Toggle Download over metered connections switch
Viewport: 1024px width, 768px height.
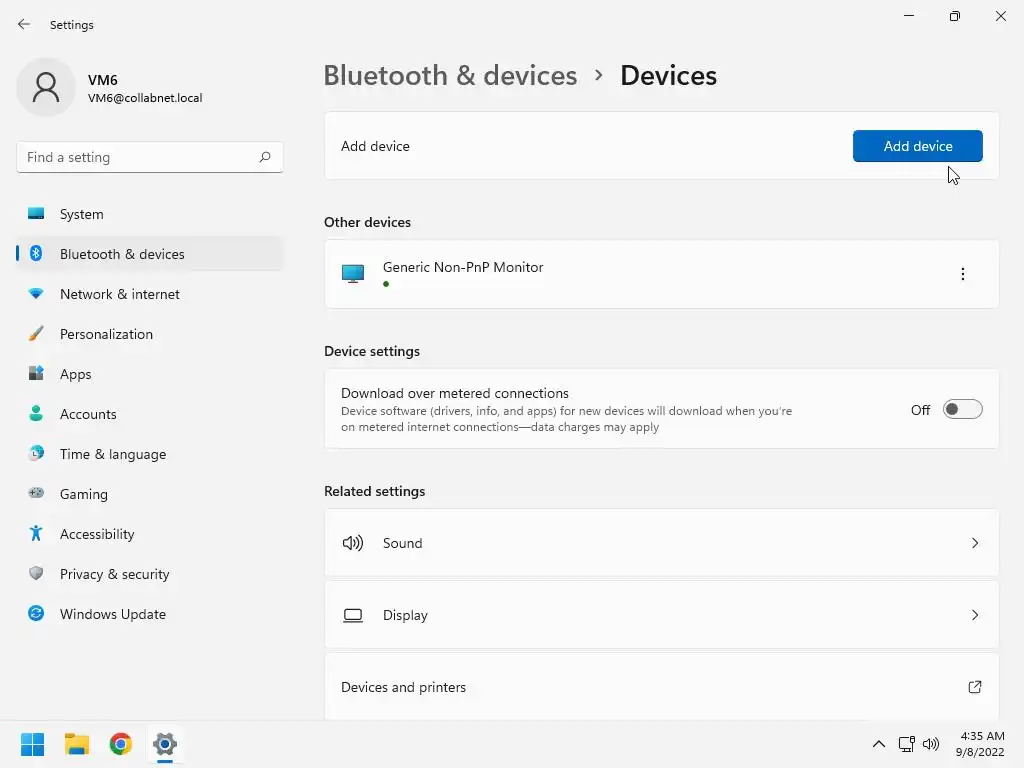[962, 410]
